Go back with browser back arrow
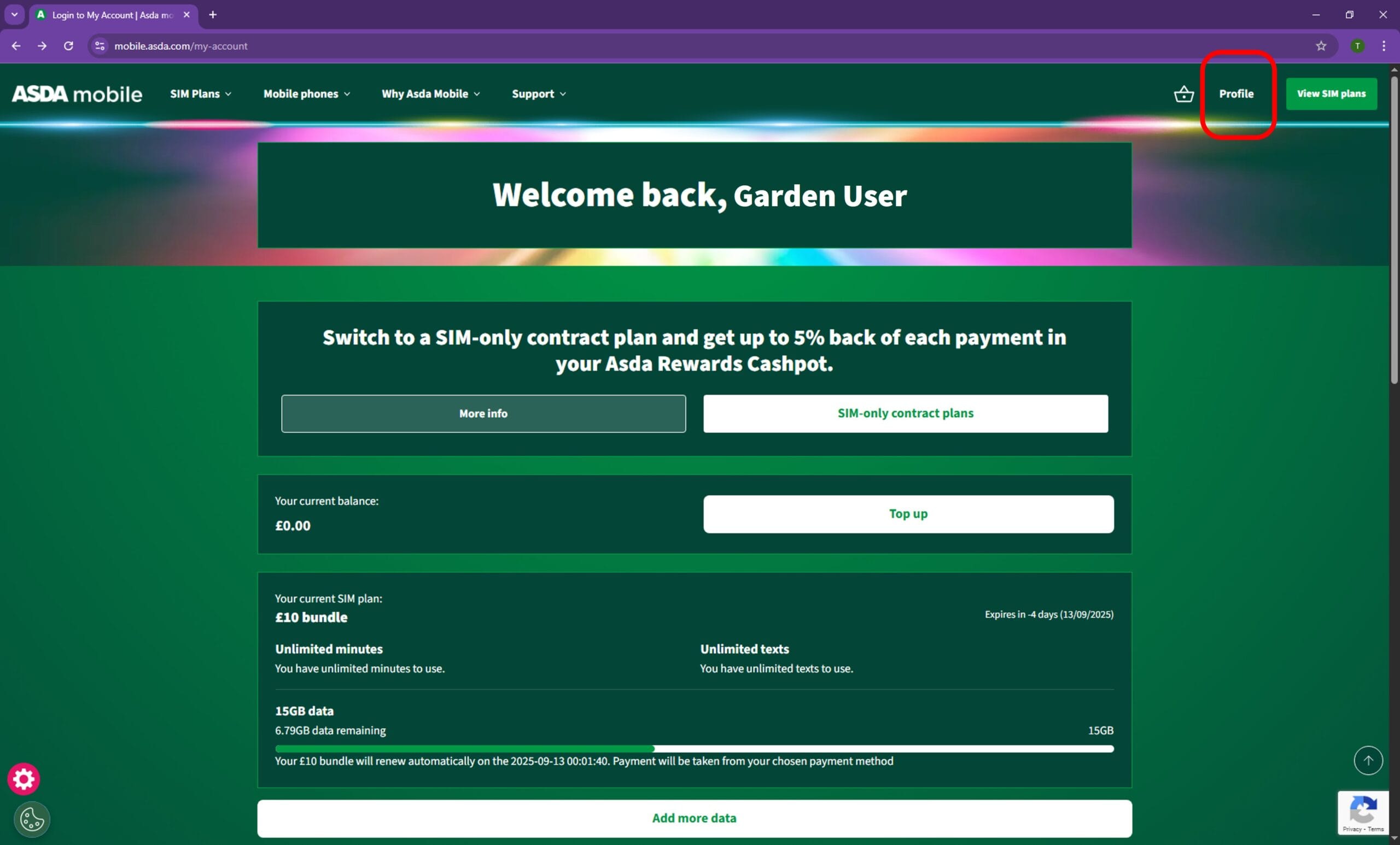This screenshot has width=1400, height=845. pos(16,46)
